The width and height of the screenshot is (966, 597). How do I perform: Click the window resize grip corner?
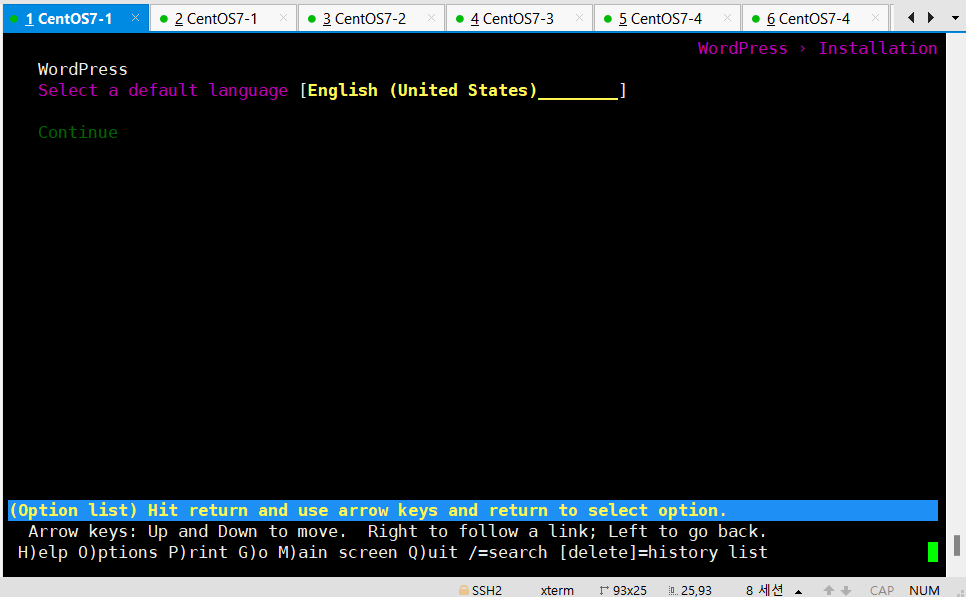coord(960,592)
